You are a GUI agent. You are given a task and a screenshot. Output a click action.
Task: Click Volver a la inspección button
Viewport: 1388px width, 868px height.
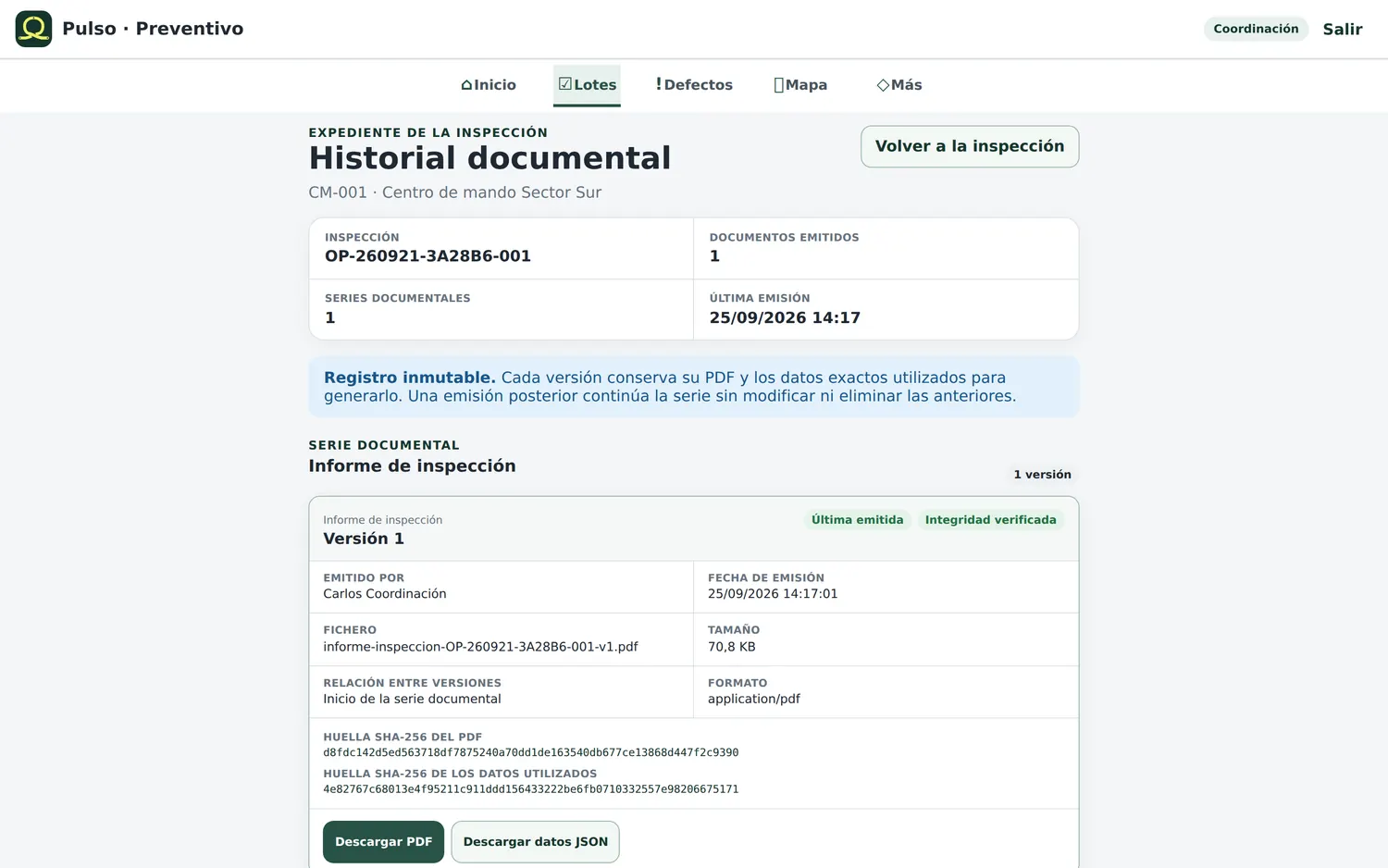(x=970, y=146)
